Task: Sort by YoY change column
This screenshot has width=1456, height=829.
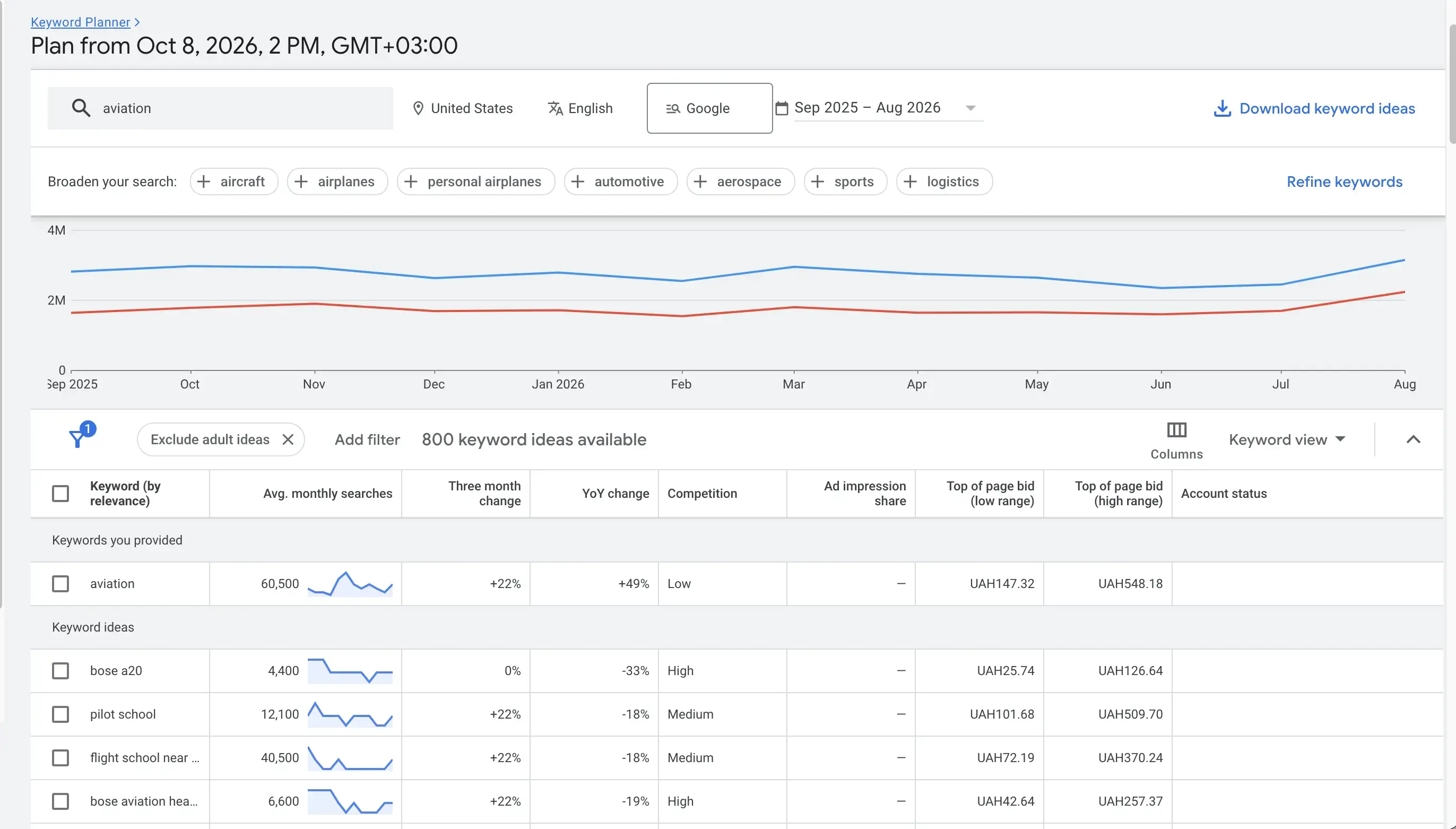Action: click(616, 494)
